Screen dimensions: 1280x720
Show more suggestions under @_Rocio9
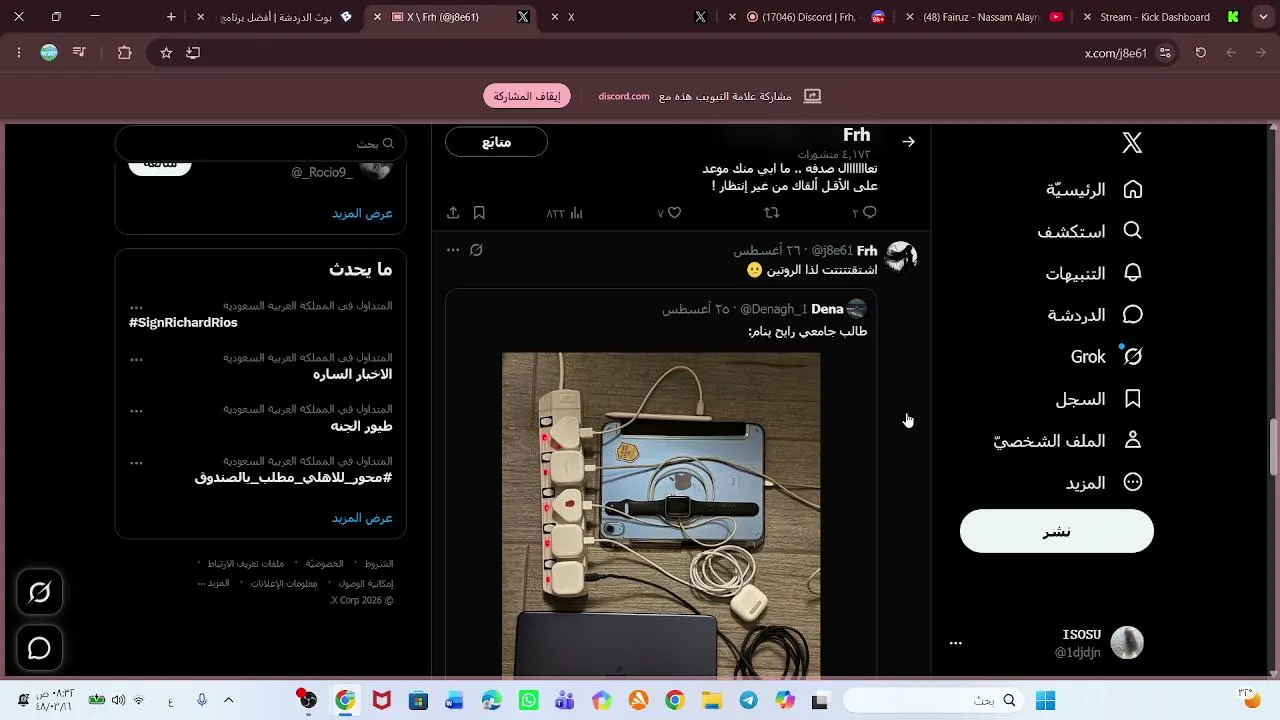[362, 213]
